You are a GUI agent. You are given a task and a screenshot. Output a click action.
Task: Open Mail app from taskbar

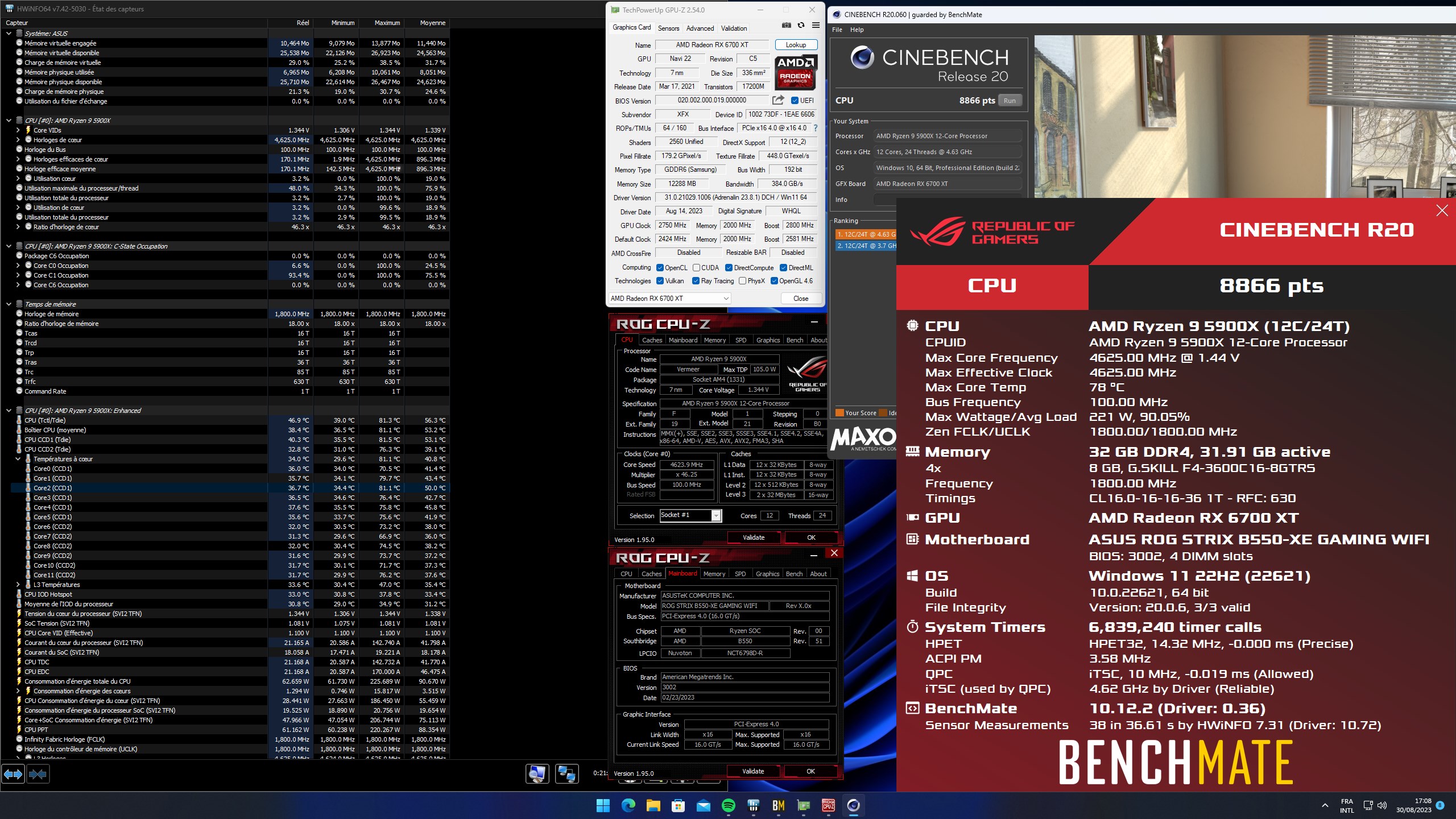coord(703,805)
